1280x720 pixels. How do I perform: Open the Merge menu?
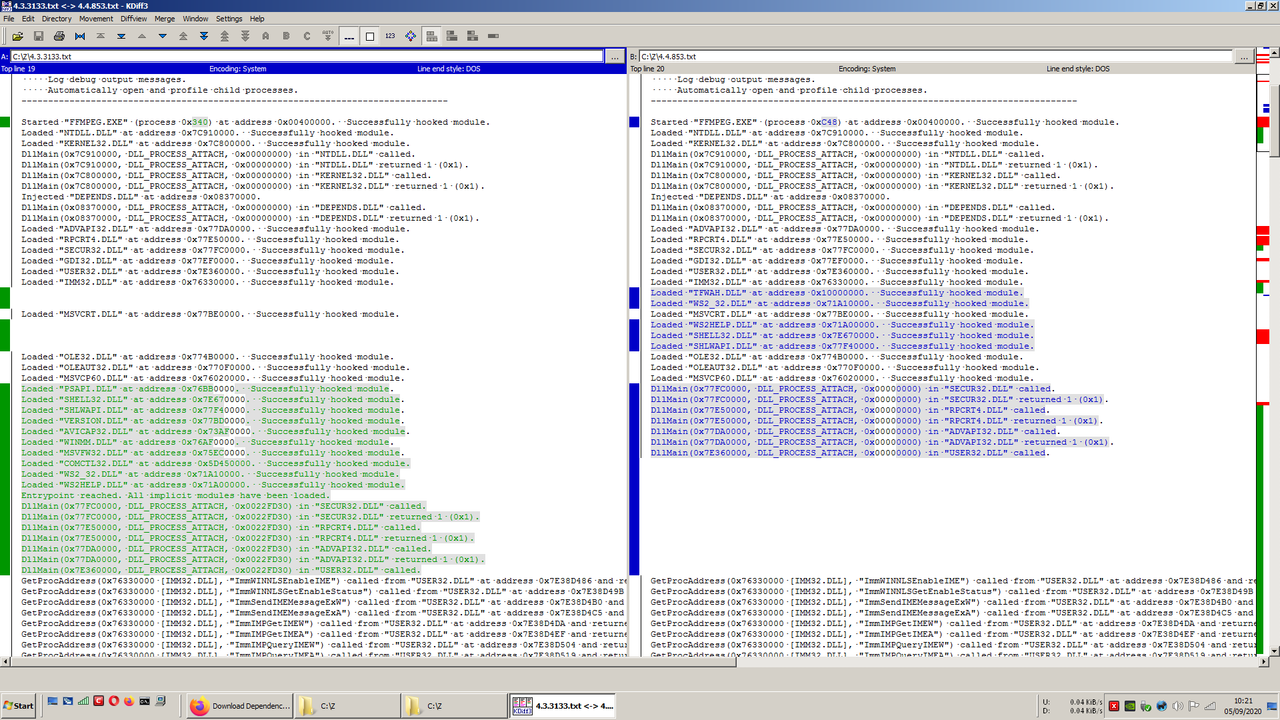coord(165,18)
